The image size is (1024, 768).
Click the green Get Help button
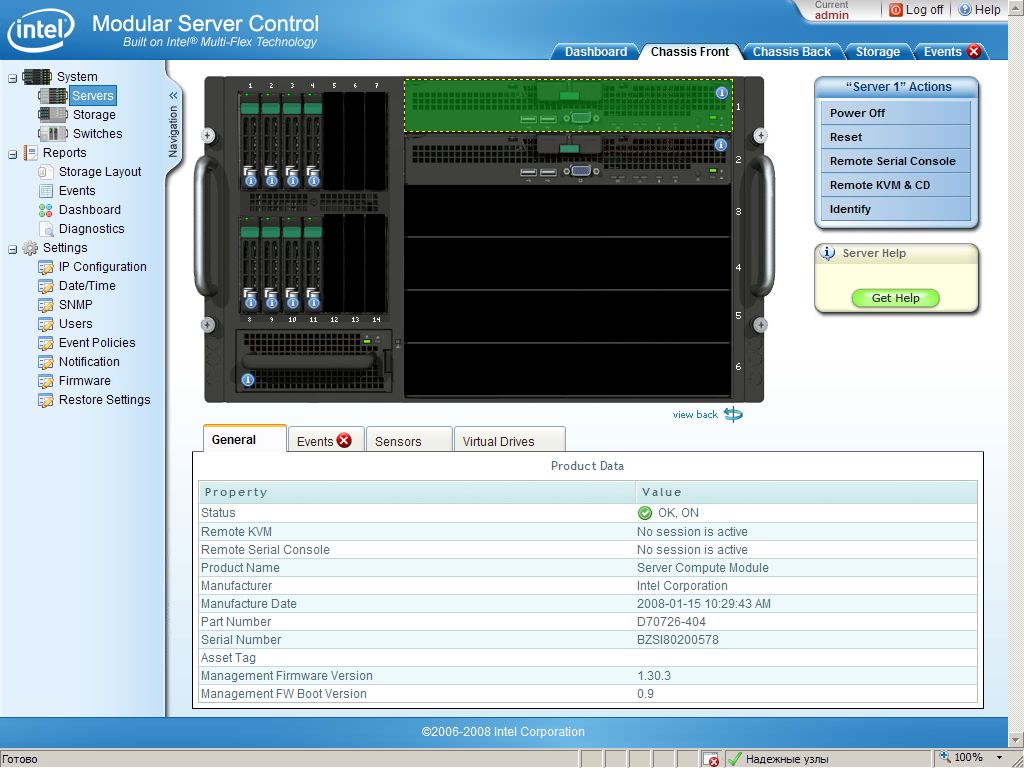(x=895, y=298)
